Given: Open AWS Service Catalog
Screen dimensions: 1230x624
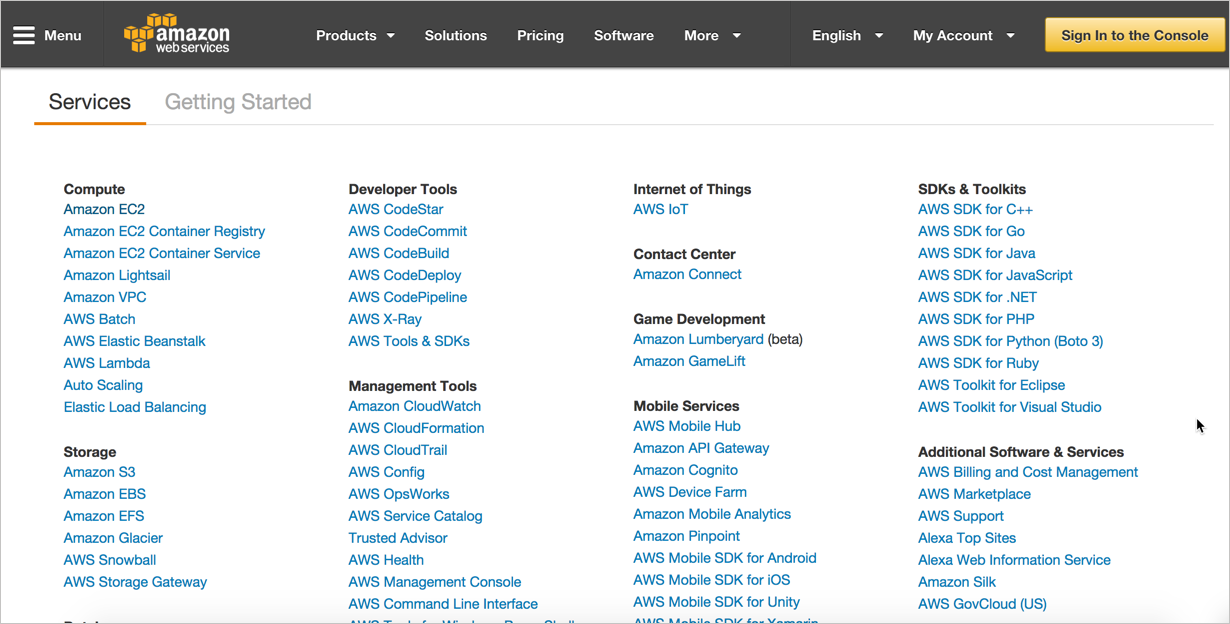Looking at the screenshot, I should coord(416,516).
